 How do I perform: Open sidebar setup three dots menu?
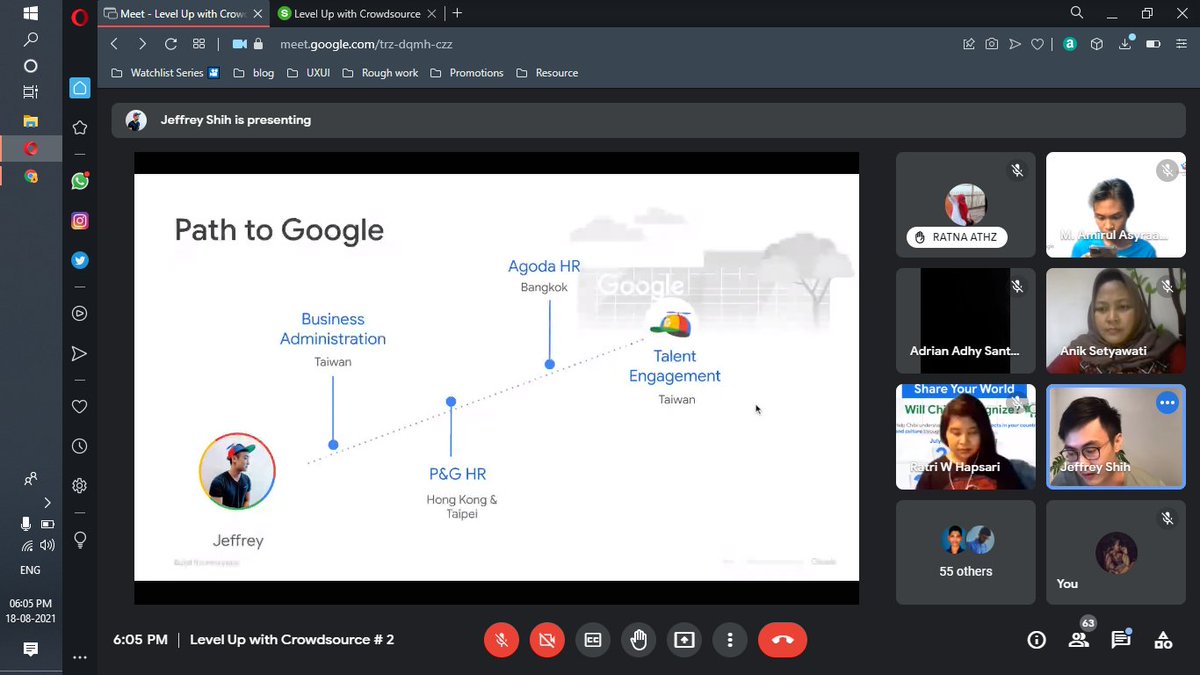pos(80,658)
